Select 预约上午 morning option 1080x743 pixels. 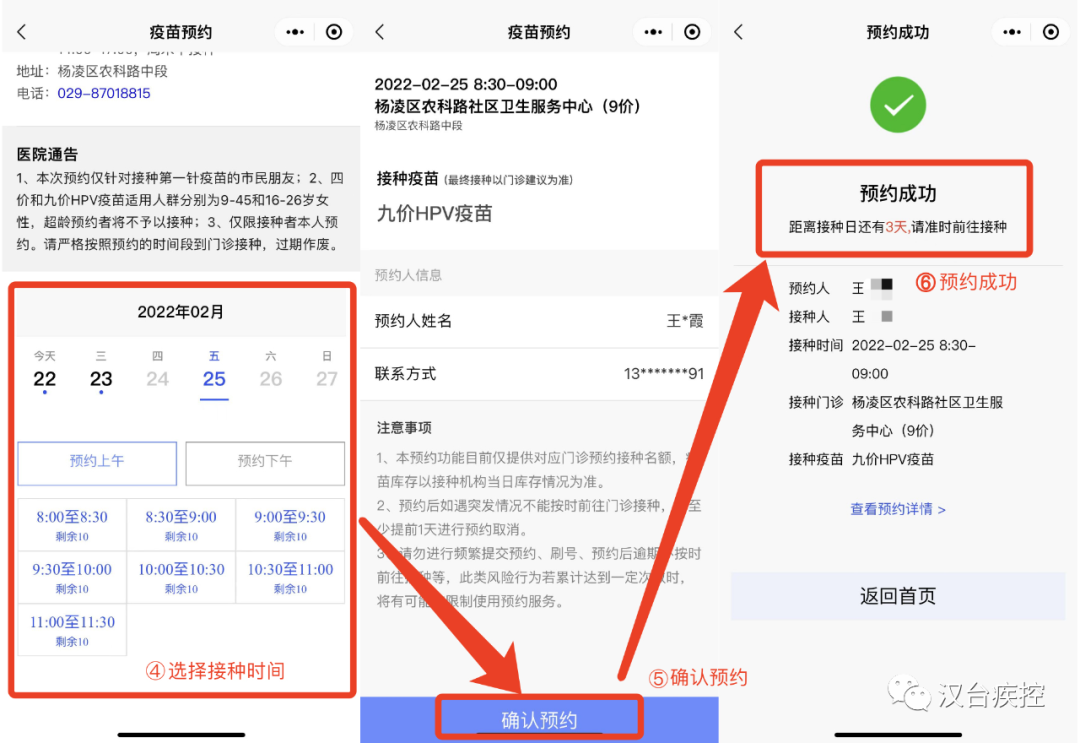(x=97, y=462)
